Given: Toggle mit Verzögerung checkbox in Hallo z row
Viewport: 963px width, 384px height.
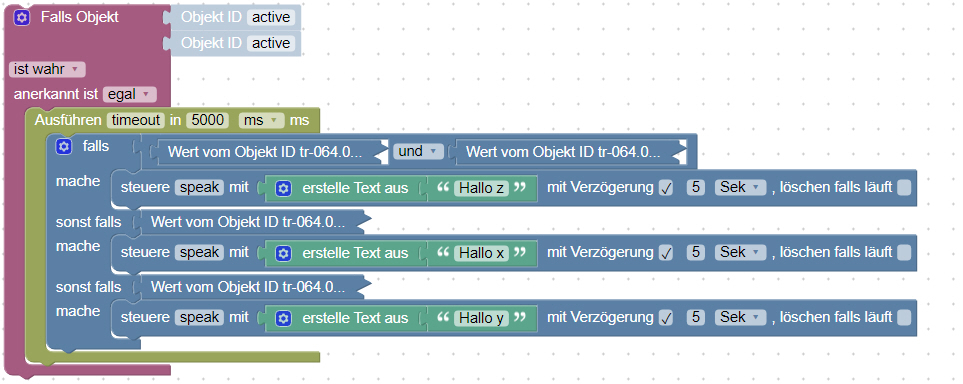Looking at the screenshot, I should tap(666, 188).
